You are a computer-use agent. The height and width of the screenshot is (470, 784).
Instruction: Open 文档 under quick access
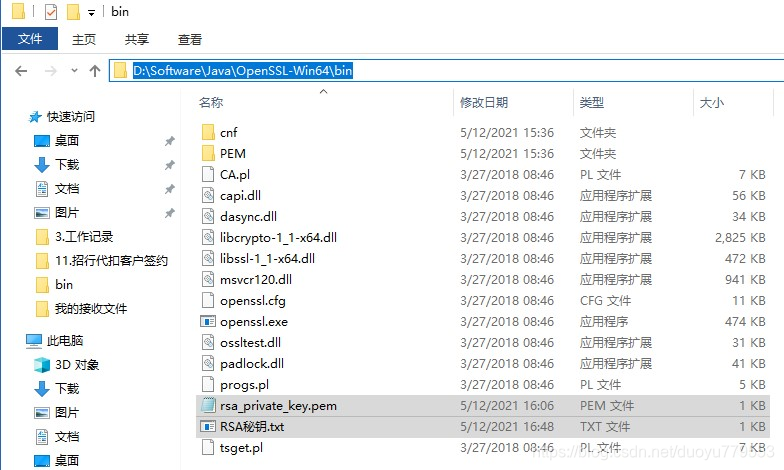click(x=56, y=188)
